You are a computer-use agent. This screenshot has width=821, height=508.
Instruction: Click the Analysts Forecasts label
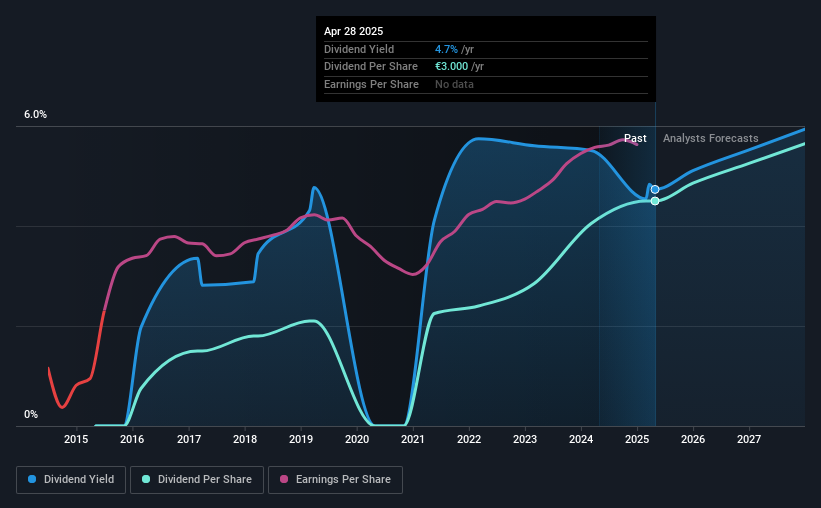tap(711, 138)
